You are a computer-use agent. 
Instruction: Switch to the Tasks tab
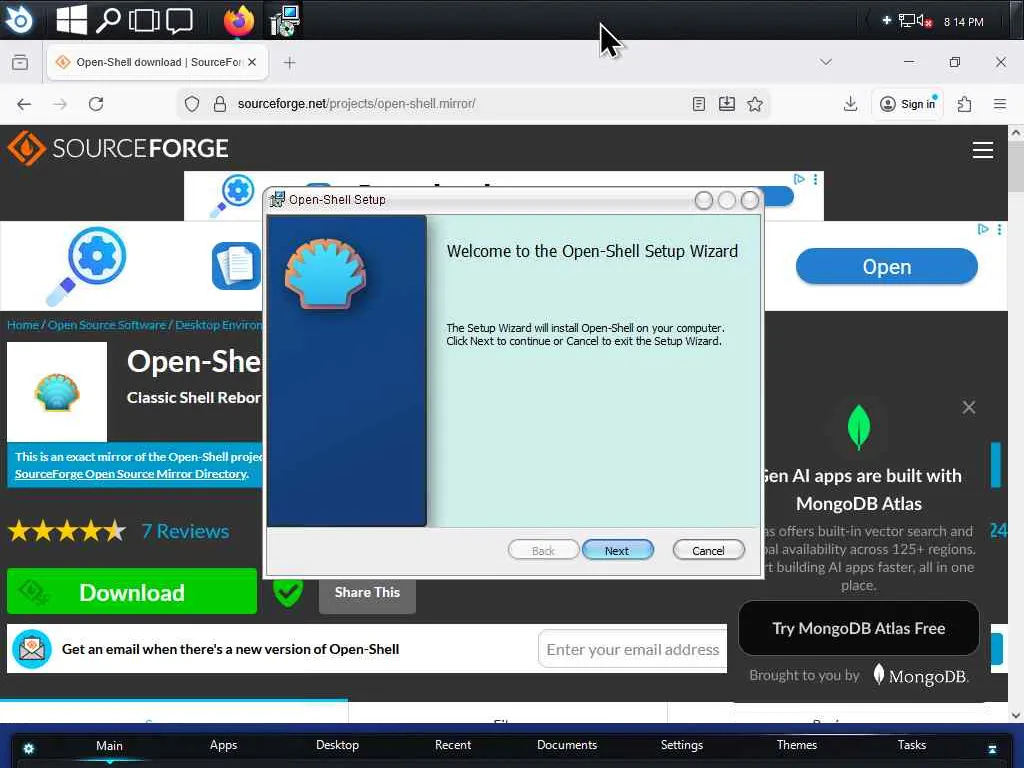coord(912,744)
